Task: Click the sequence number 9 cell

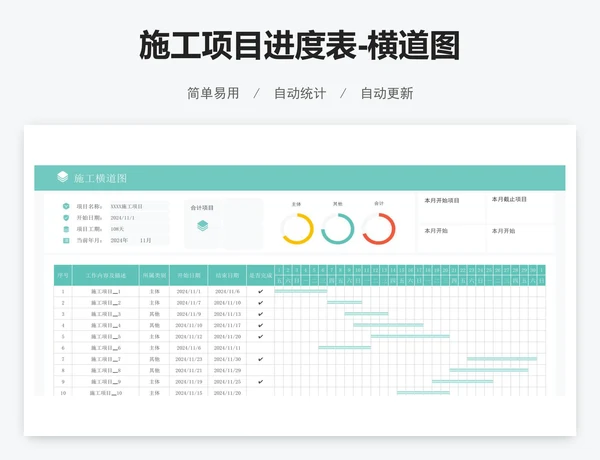Action: click(63, 382)
